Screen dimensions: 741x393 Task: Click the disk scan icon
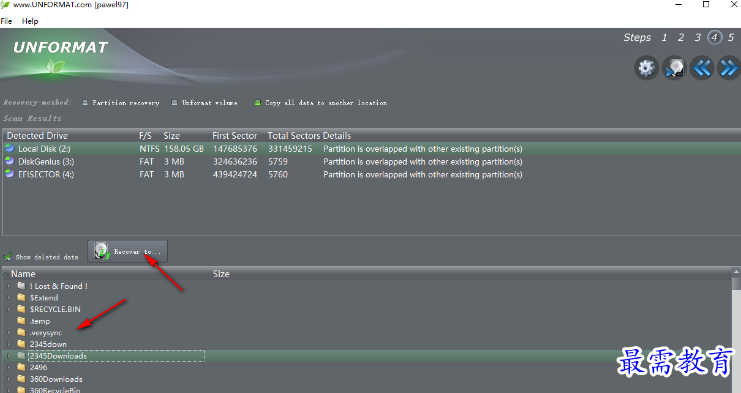point(674,68)
